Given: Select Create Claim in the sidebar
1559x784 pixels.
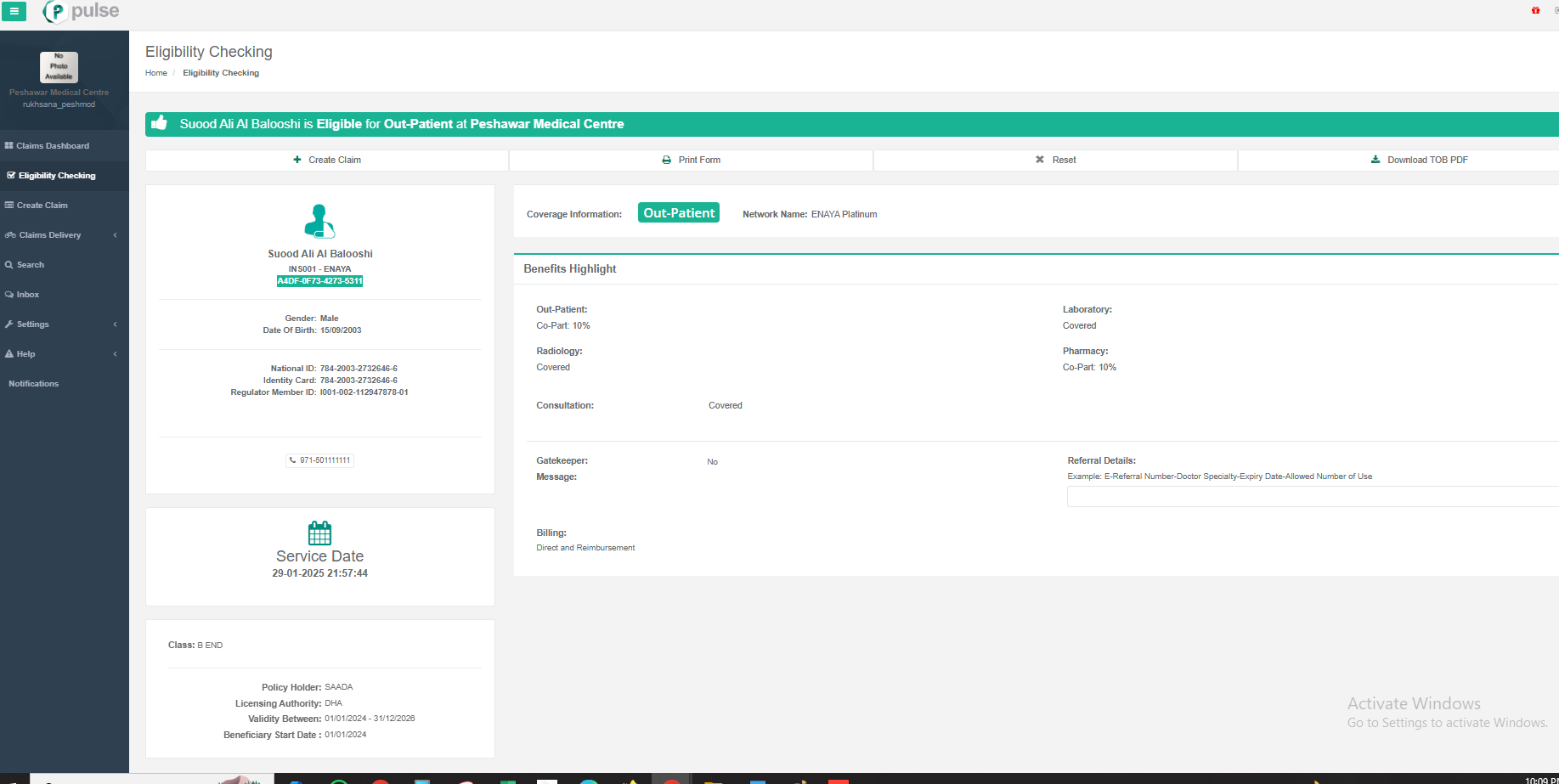Looking at the screenshot, I should (x=42, y=206).
